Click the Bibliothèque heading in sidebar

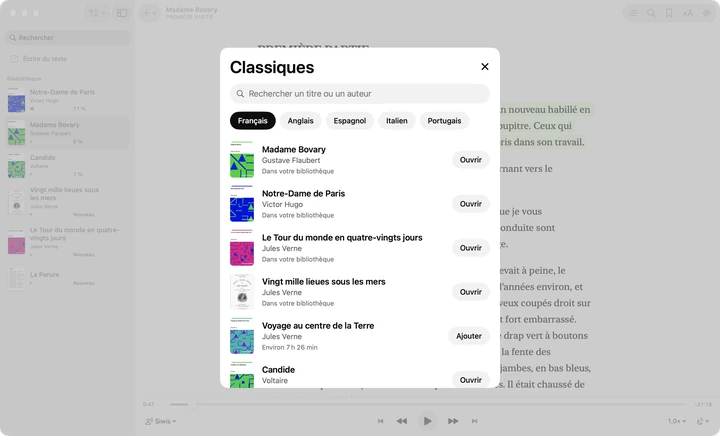click(x=24, y=78)
